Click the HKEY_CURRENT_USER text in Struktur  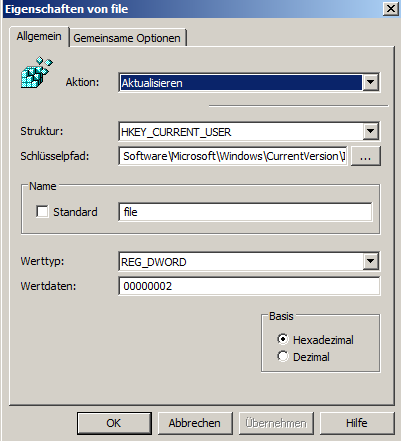pos(176,132)
